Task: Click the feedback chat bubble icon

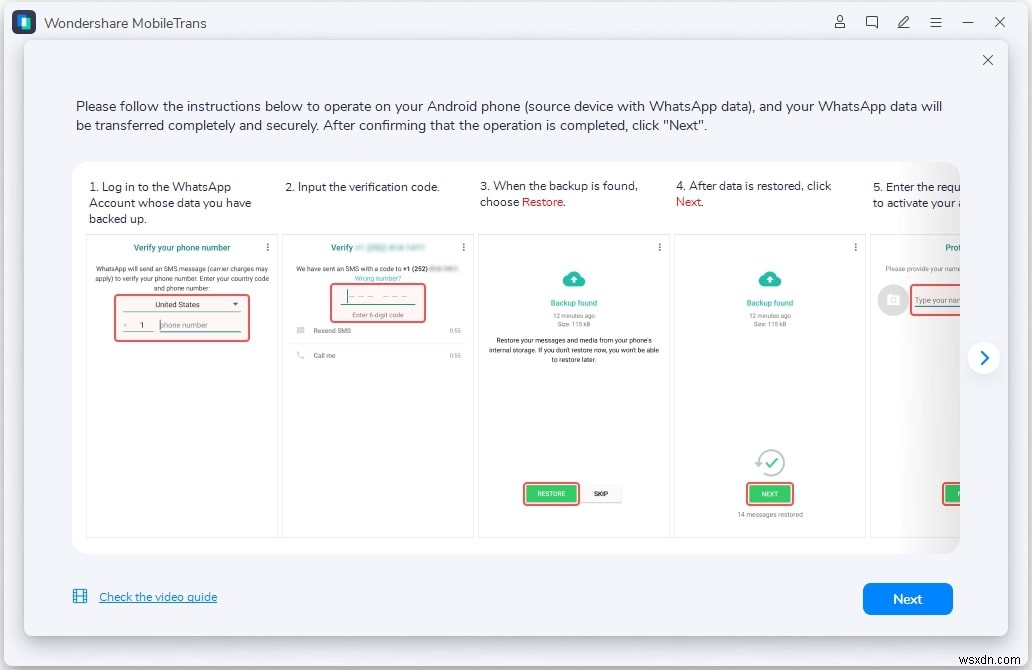Action: pyautogui.click(x=872, y=22)
